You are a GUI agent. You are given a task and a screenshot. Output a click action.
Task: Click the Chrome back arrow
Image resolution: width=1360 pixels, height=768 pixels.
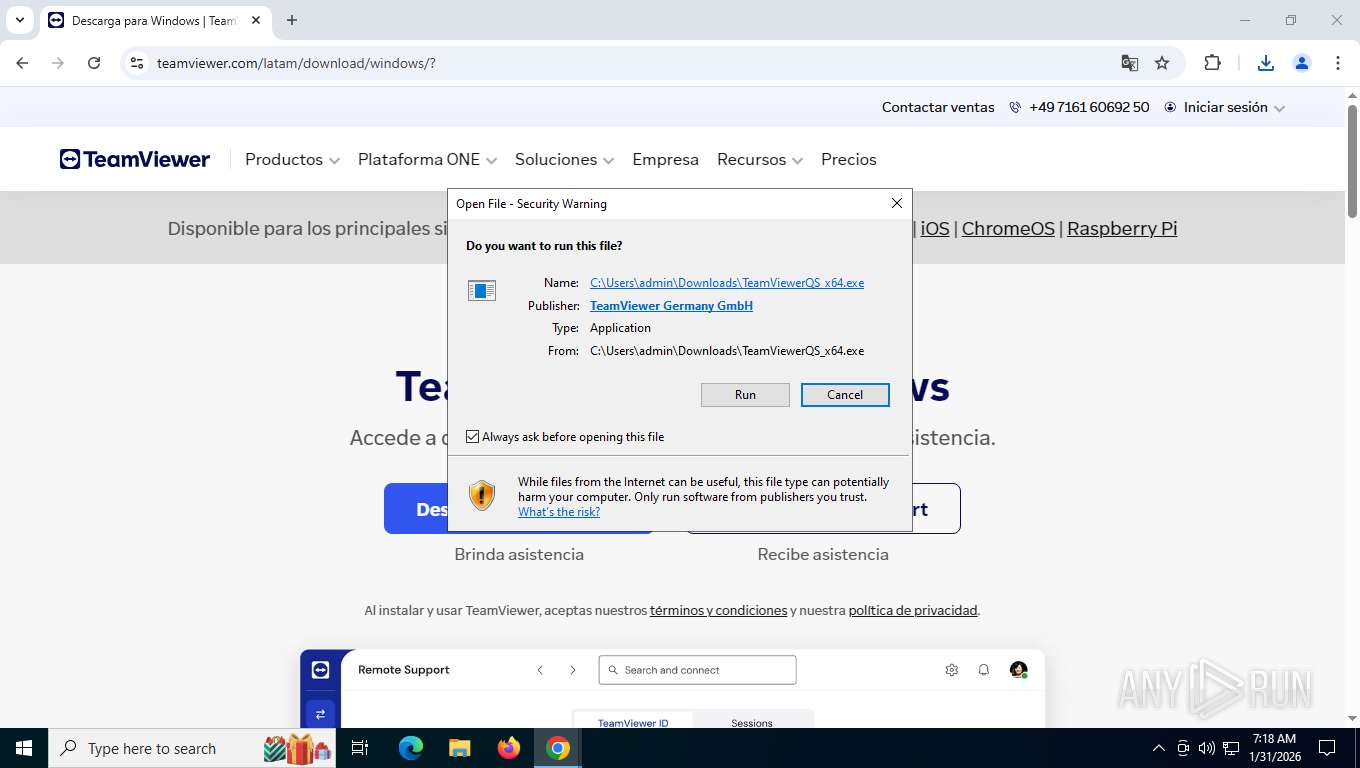(x=22, y=63)
